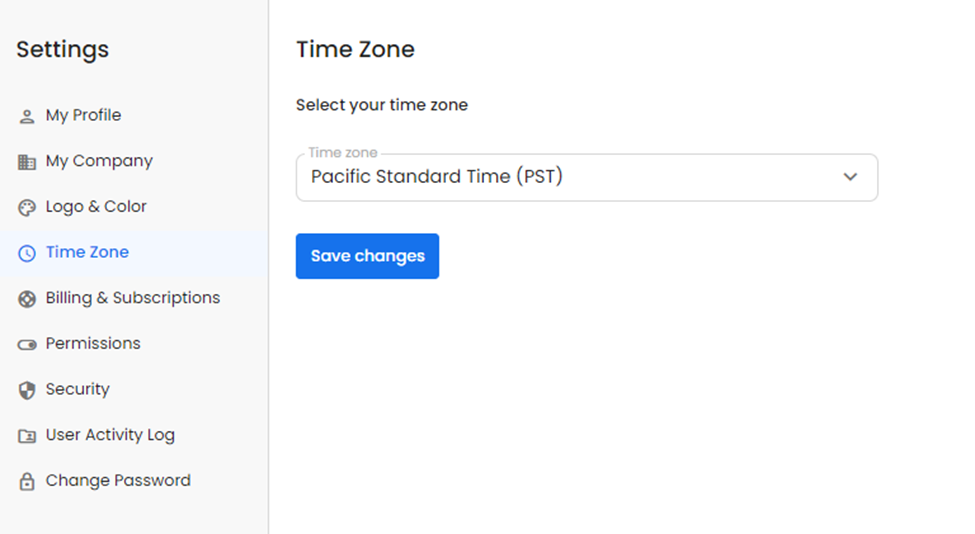View the User Activity Log
Screen dimensions: 975x534
[110, 435]
